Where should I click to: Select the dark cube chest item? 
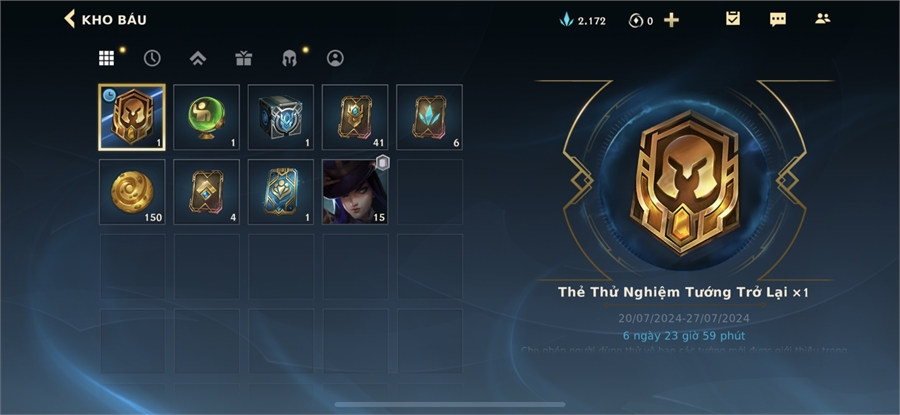[281, 117]
